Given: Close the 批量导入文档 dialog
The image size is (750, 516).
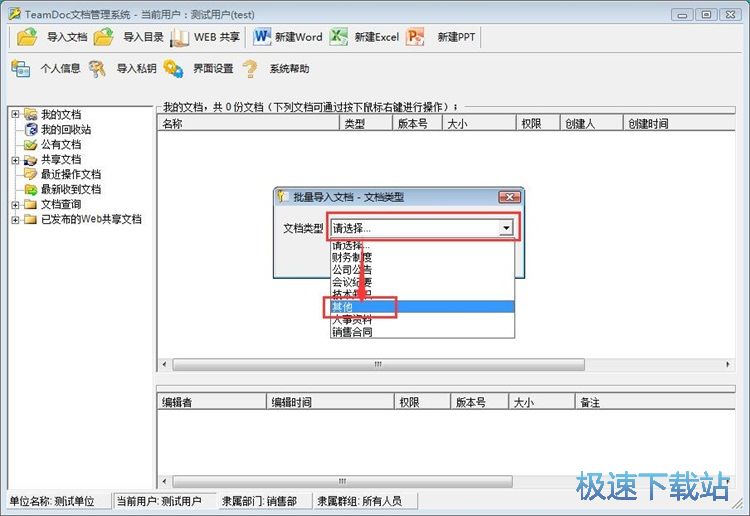Looking at the screenshot, I should (509, 197).
